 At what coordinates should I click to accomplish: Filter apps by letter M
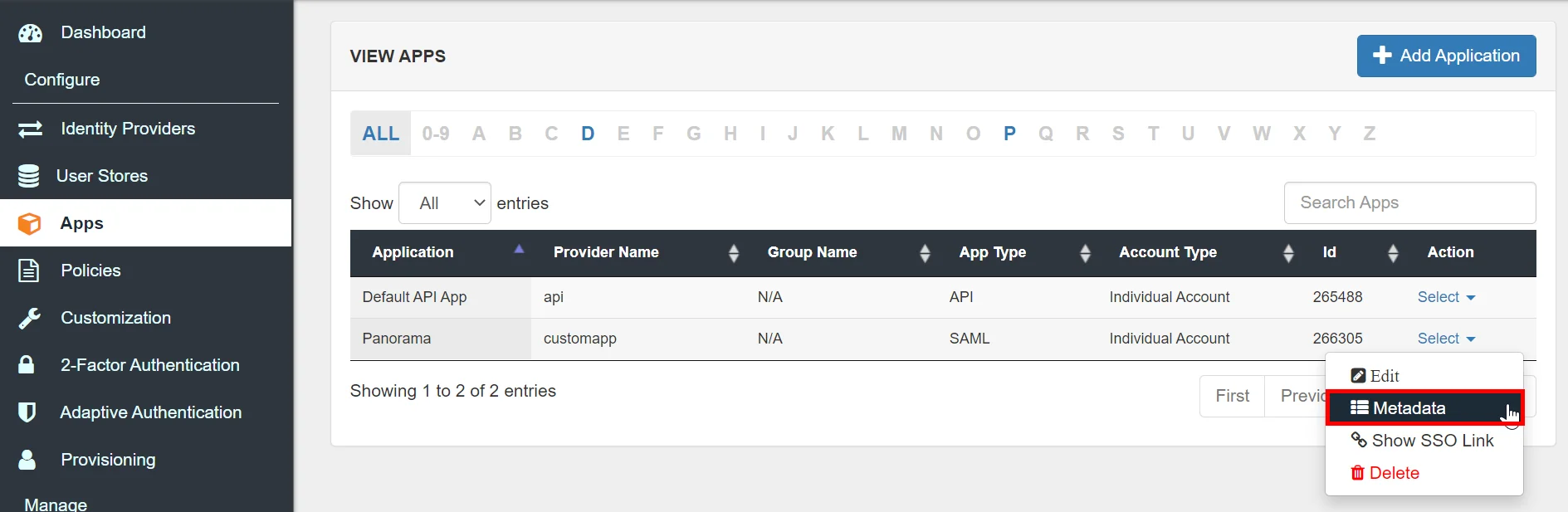899,134
